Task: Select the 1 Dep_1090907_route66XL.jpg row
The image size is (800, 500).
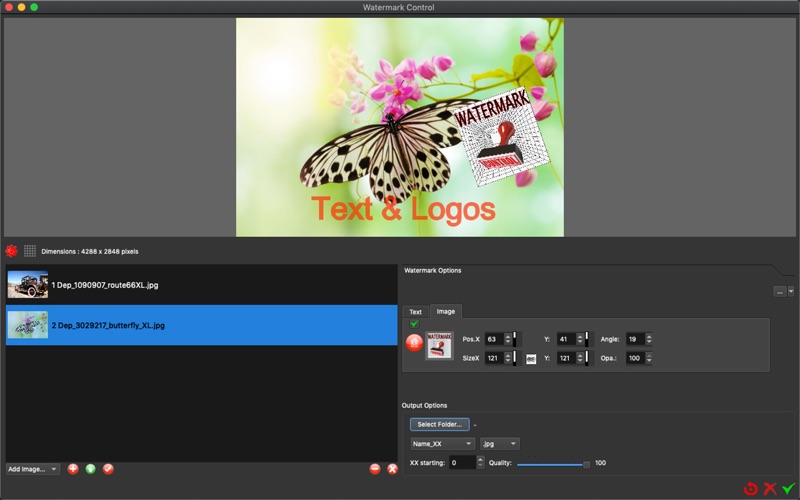Action: click(202, 285)
